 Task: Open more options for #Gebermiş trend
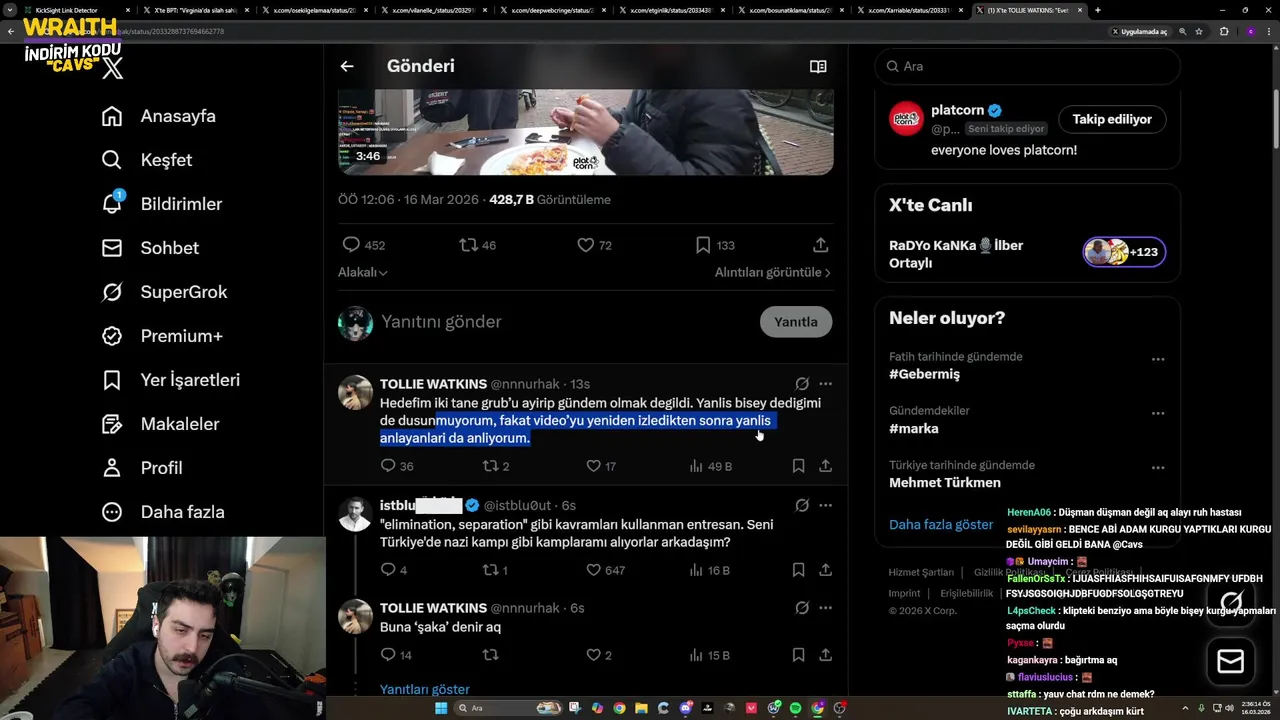coord(1157,359)
